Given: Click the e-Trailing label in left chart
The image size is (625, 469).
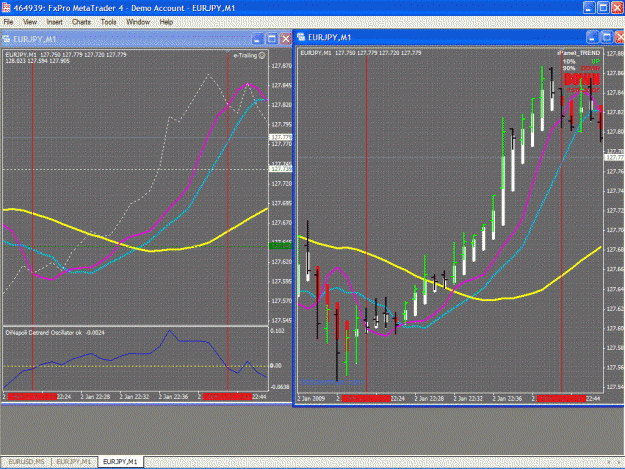Looking at the screenshot, I should pos(245,55).
